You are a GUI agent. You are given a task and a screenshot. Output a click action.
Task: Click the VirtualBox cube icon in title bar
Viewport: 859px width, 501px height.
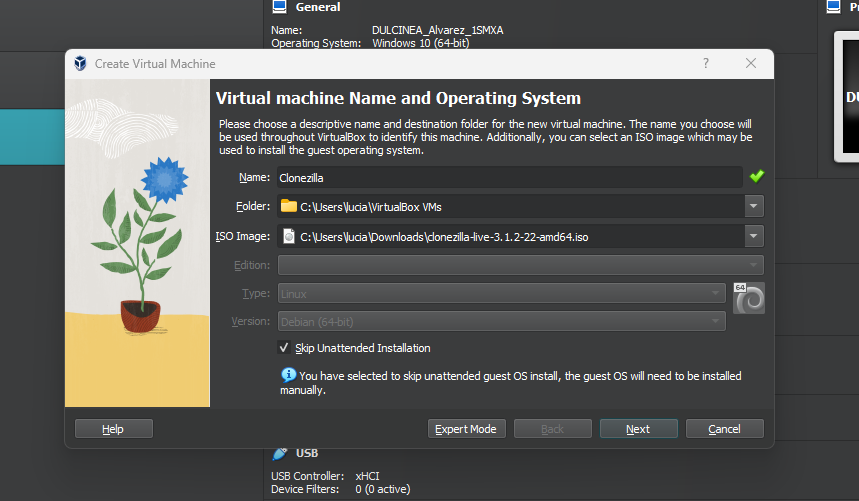(80, 64)
